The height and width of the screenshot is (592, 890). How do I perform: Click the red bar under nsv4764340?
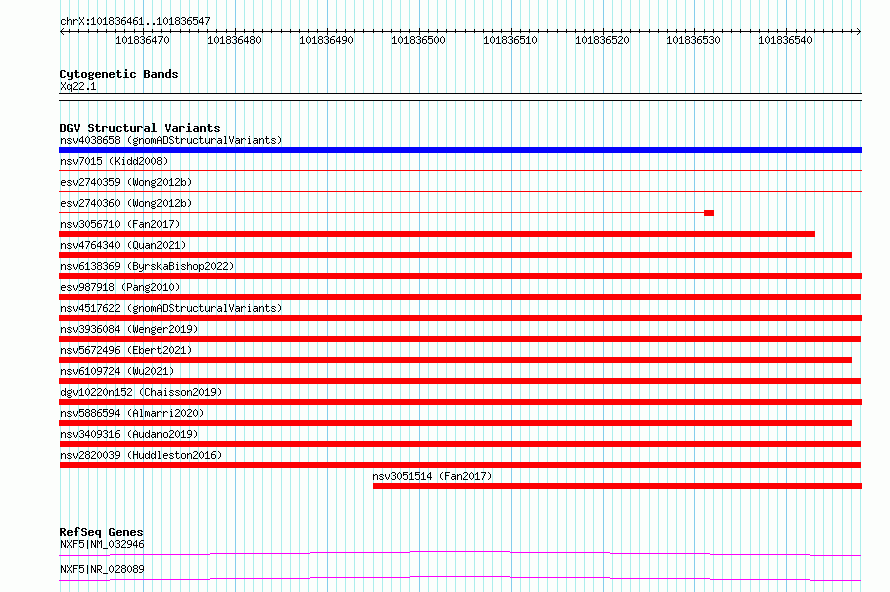pos(455,255)
